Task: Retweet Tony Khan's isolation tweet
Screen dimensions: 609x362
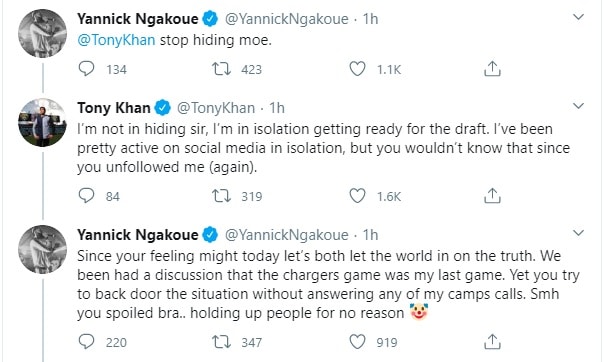Action: tap(221, 196)
